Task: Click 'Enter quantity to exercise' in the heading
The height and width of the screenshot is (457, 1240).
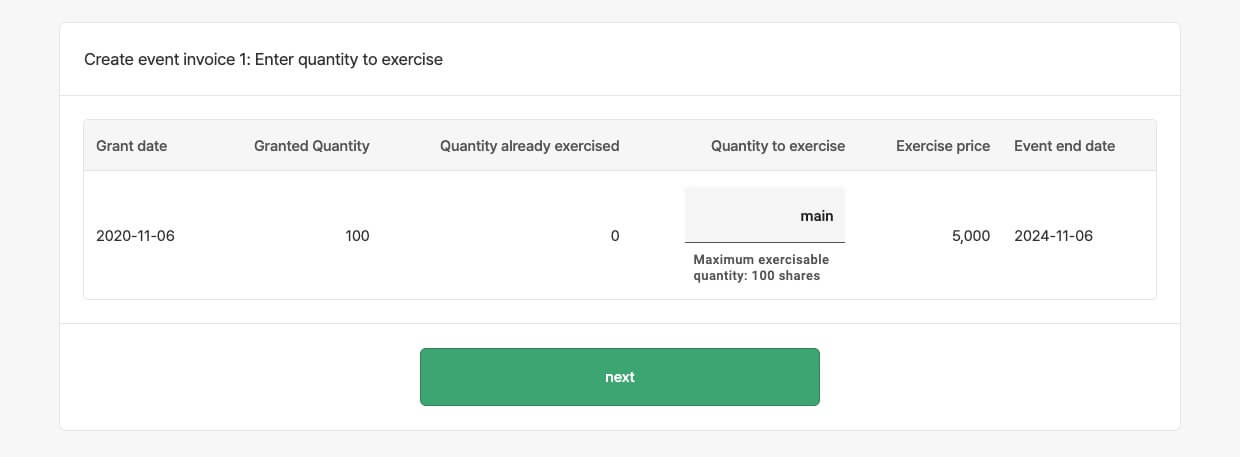Action: pos(349,60)
